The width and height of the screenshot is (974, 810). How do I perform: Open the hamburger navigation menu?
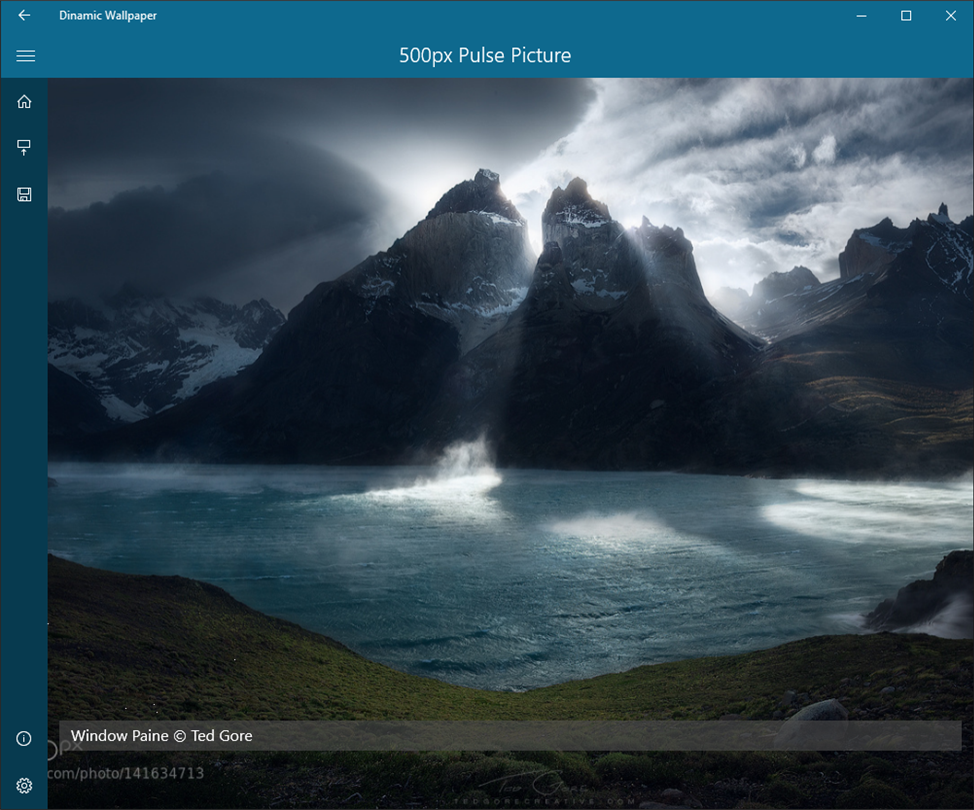click(x=25, y=56)
